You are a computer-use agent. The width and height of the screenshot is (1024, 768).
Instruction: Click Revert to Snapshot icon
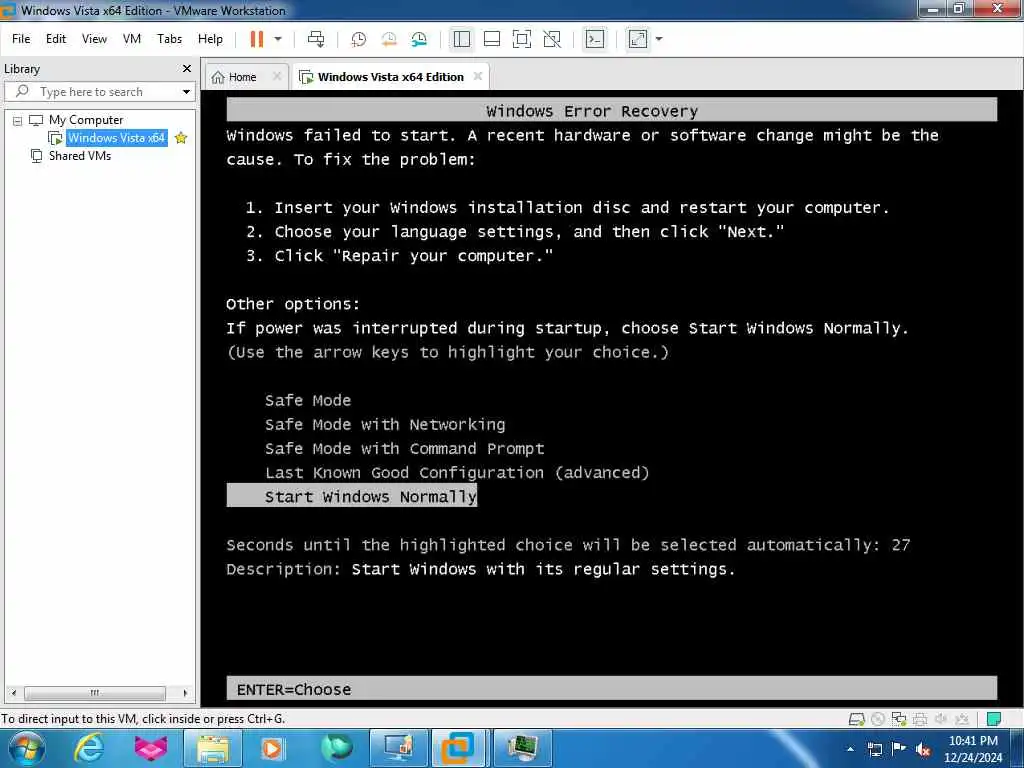pyautogui.click(x=389, y=39)
